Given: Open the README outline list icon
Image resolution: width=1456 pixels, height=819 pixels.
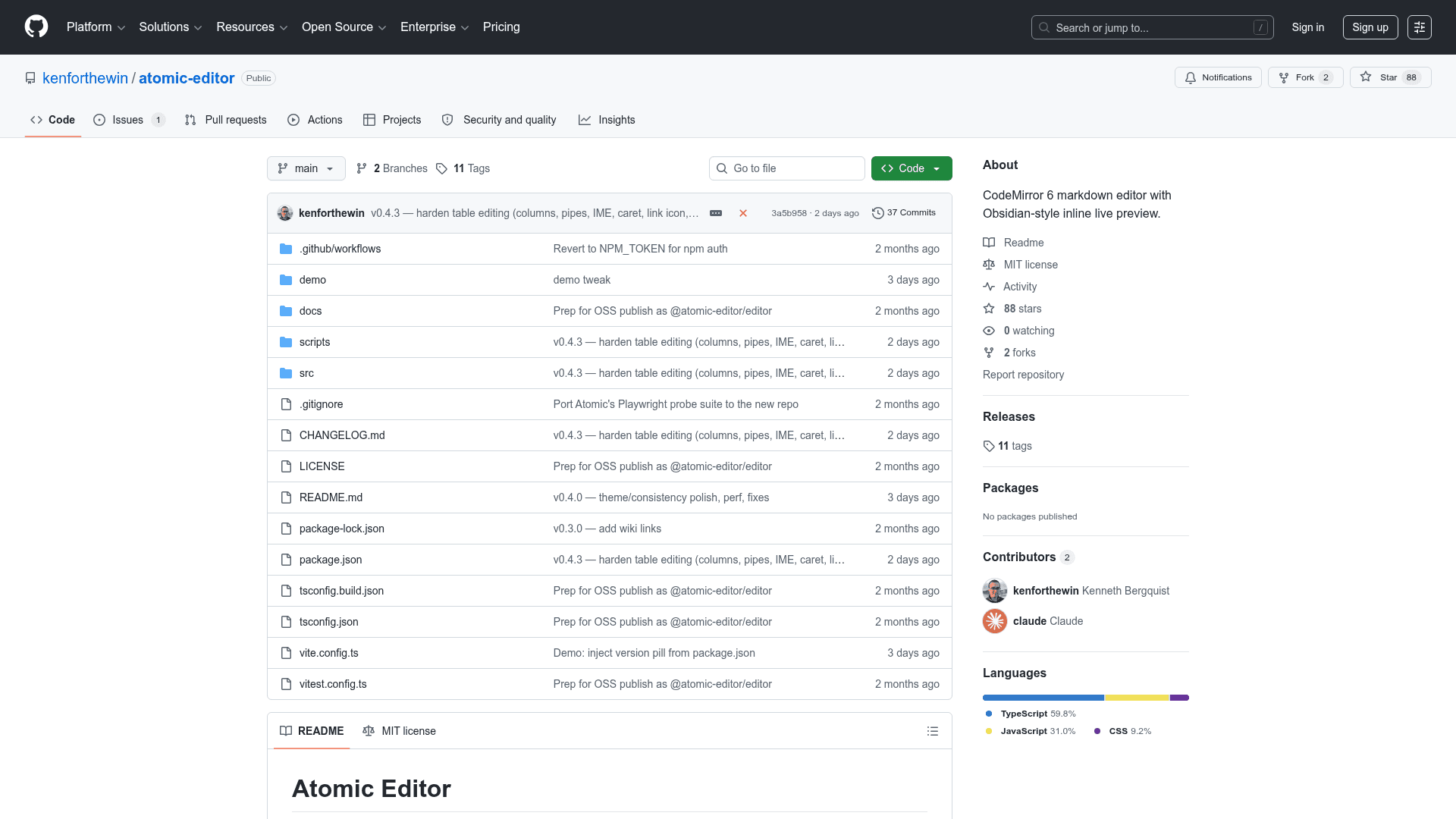Looking at the screenshot, I should click(x=933, y=731).
